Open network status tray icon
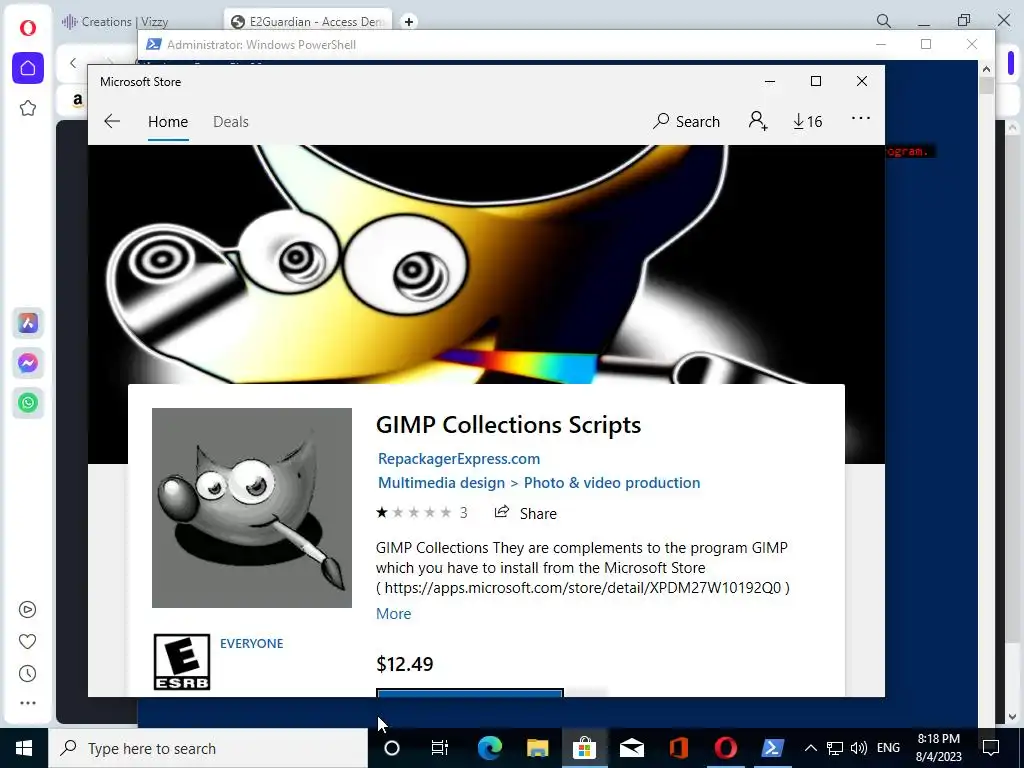1024x768 pixels. click(x=835, y=748)
